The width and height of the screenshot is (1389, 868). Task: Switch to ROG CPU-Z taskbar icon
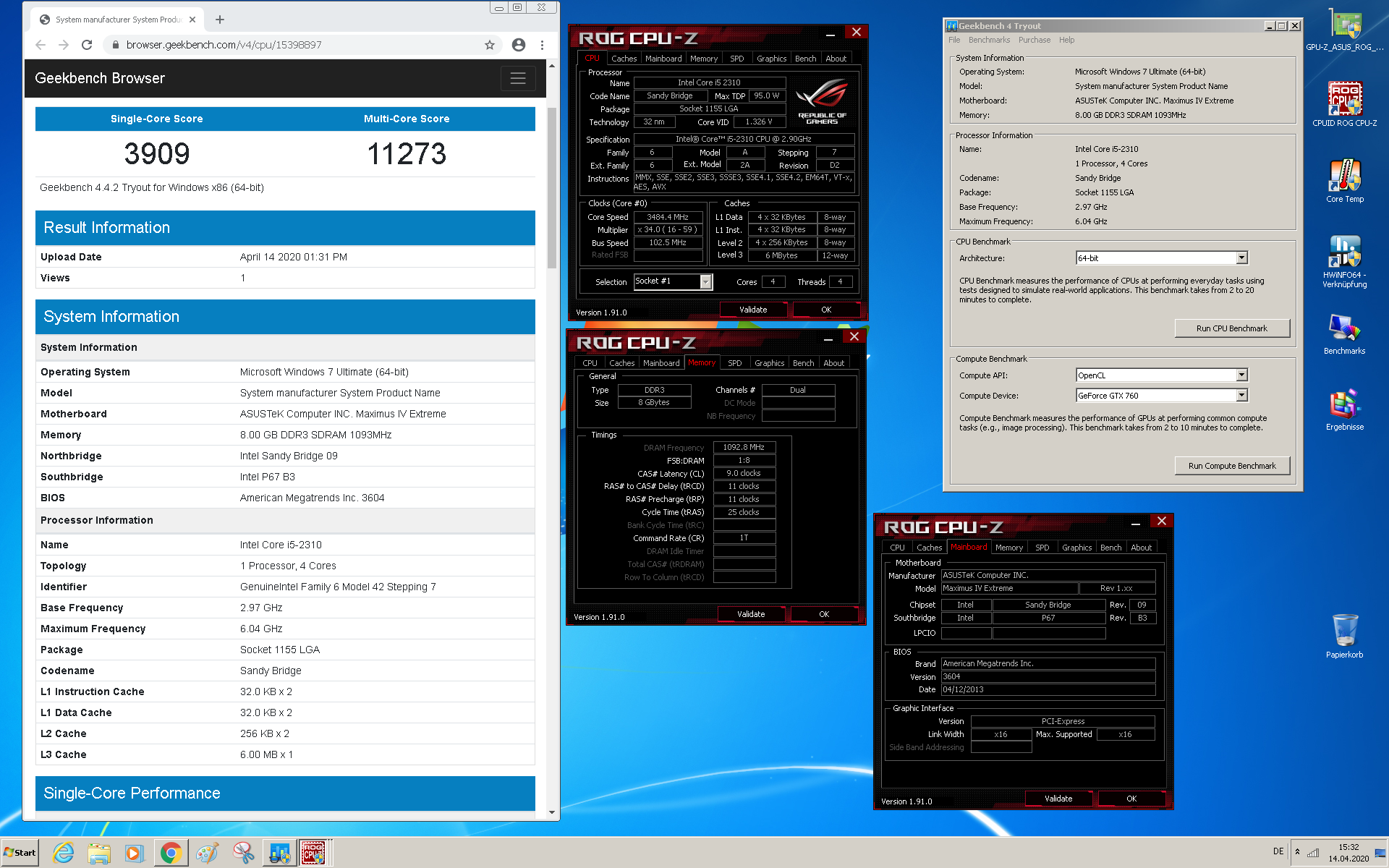[313, 853]
